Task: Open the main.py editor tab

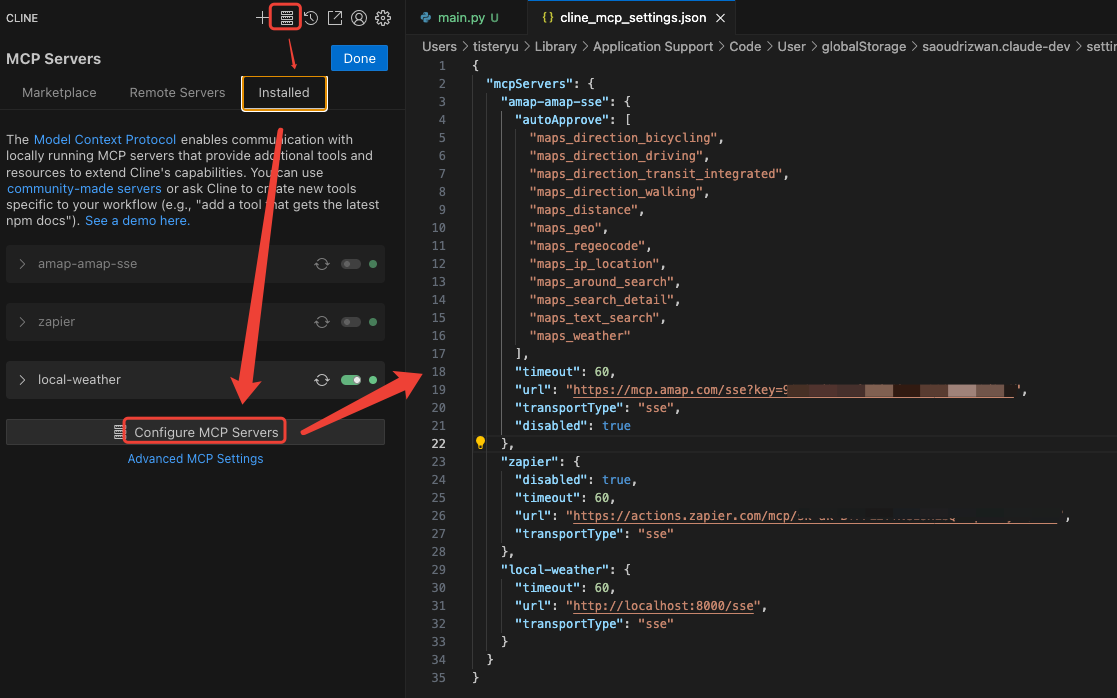Action: pos(467,18)
